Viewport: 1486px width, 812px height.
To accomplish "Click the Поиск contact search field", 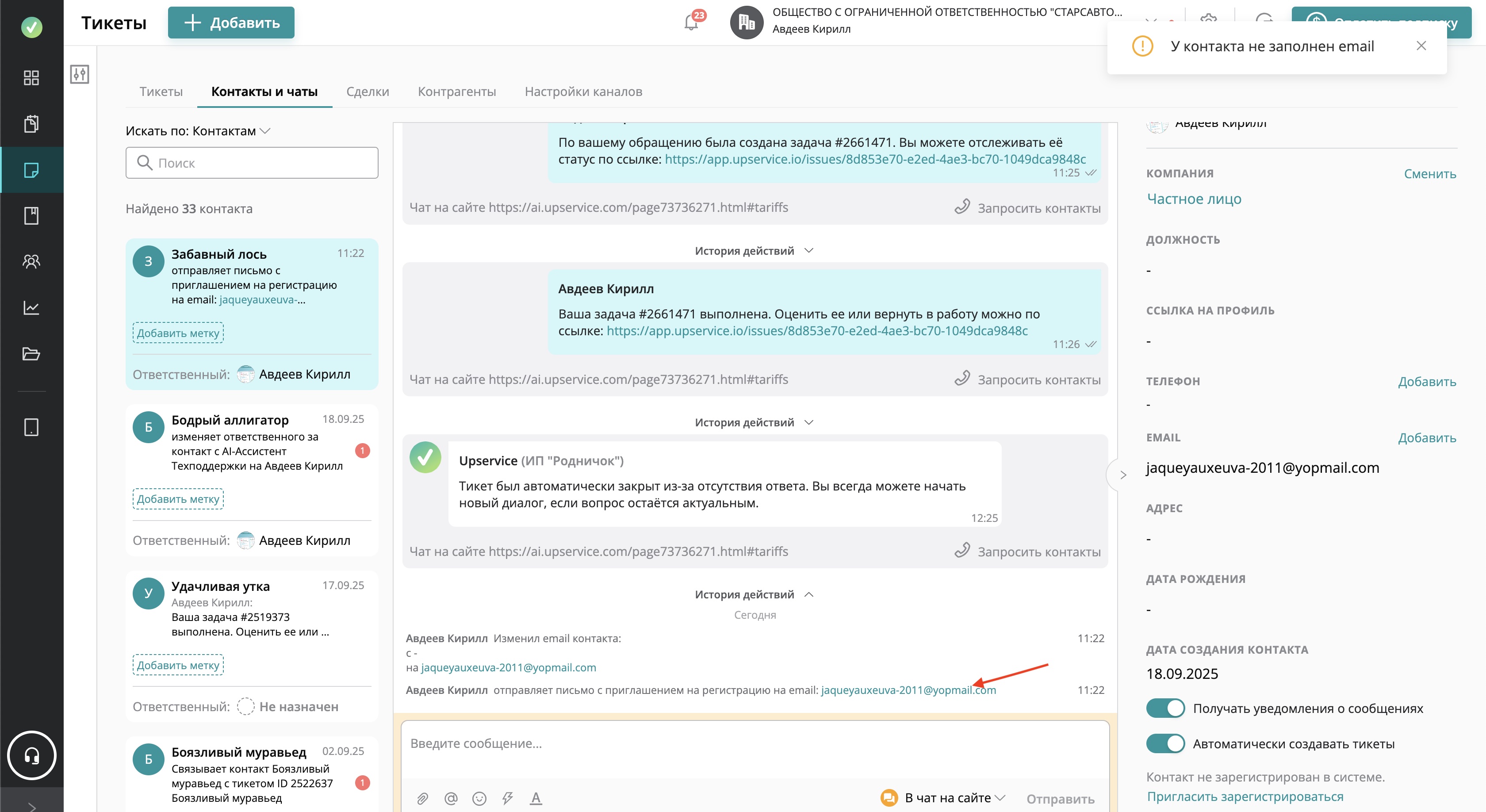I will (x=252, y=163).
